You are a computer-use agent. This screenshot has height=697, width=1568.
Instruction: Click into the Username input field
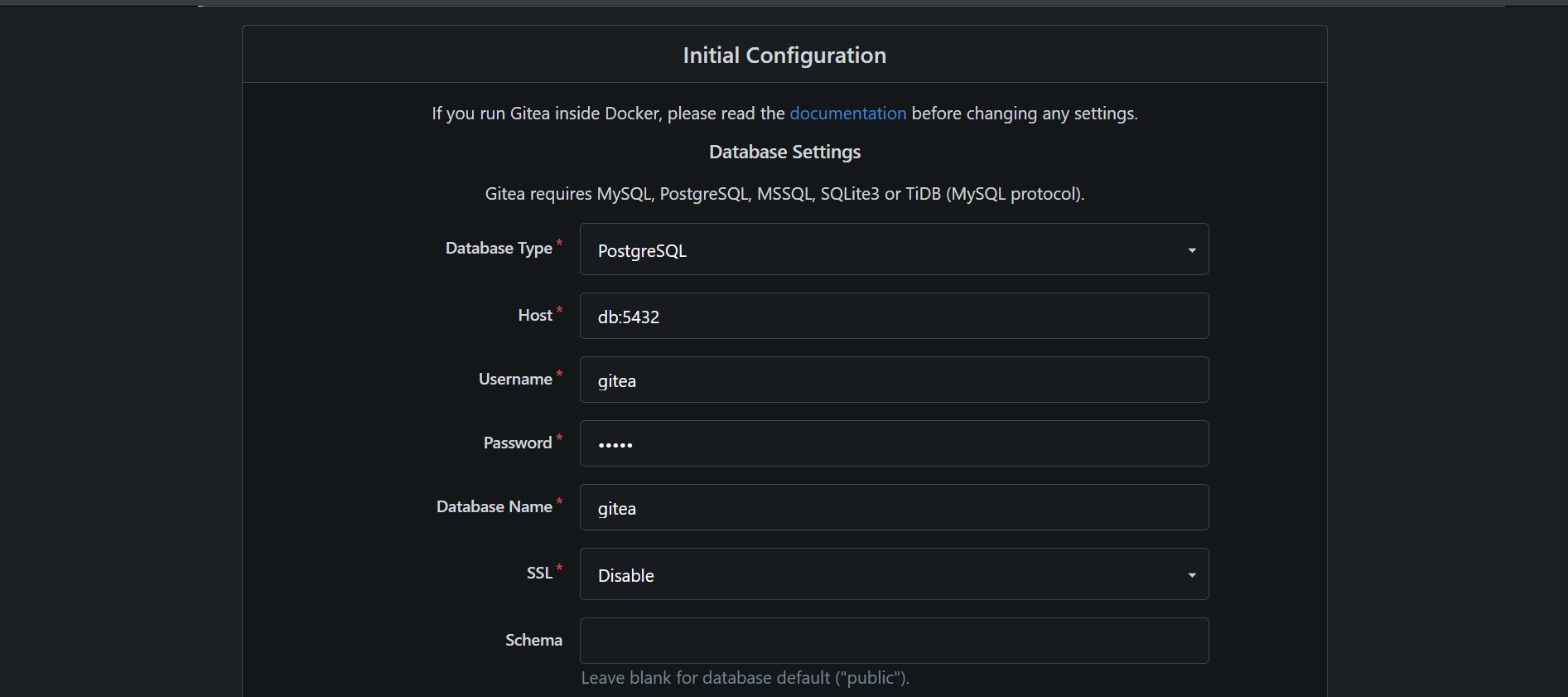(893, 380)
